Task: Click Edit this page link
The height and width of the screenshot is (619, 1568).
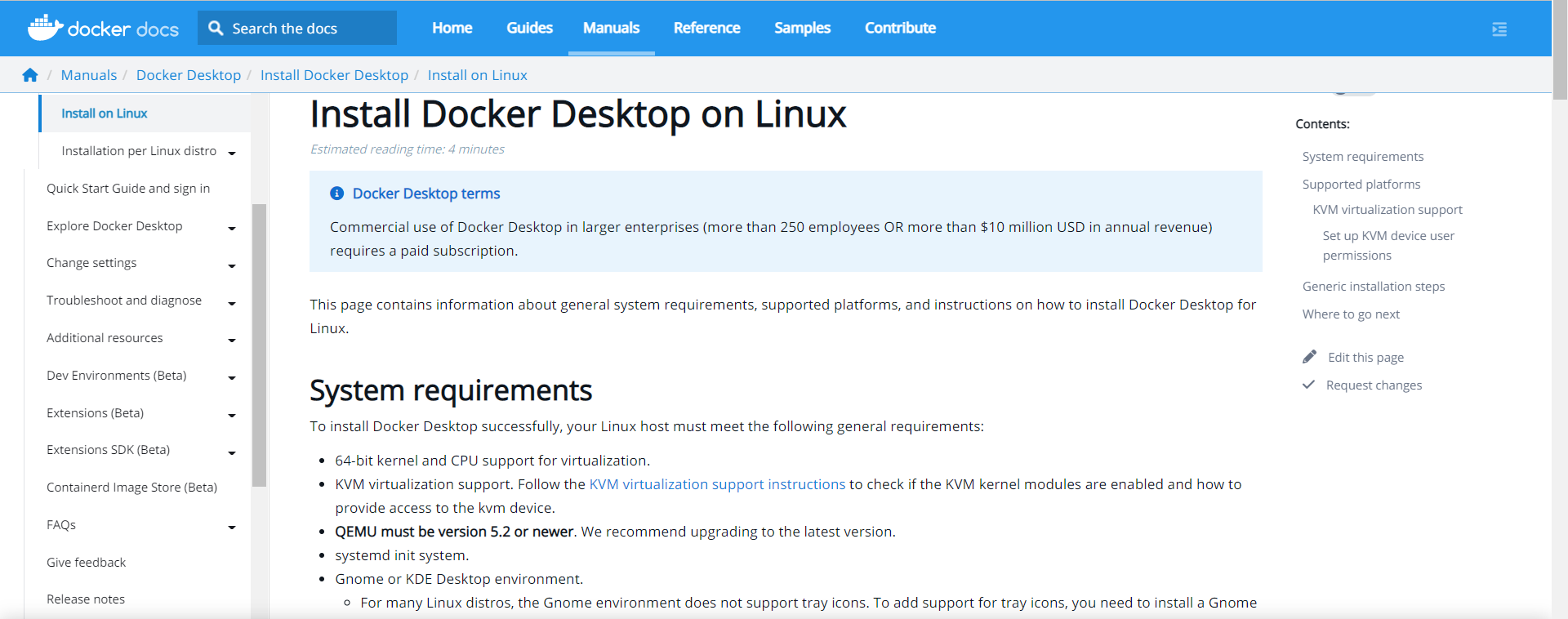Action: (1365, 357)
